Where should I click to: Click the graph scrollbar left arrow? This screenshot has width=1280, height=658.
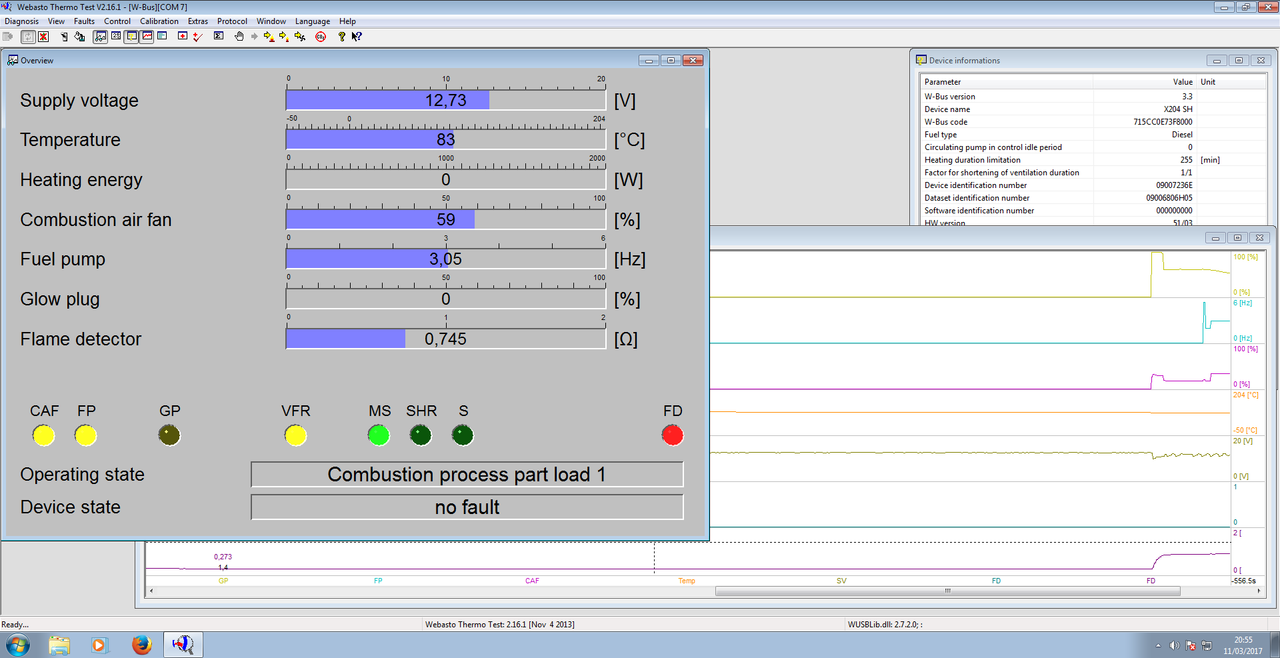(152, 591)
